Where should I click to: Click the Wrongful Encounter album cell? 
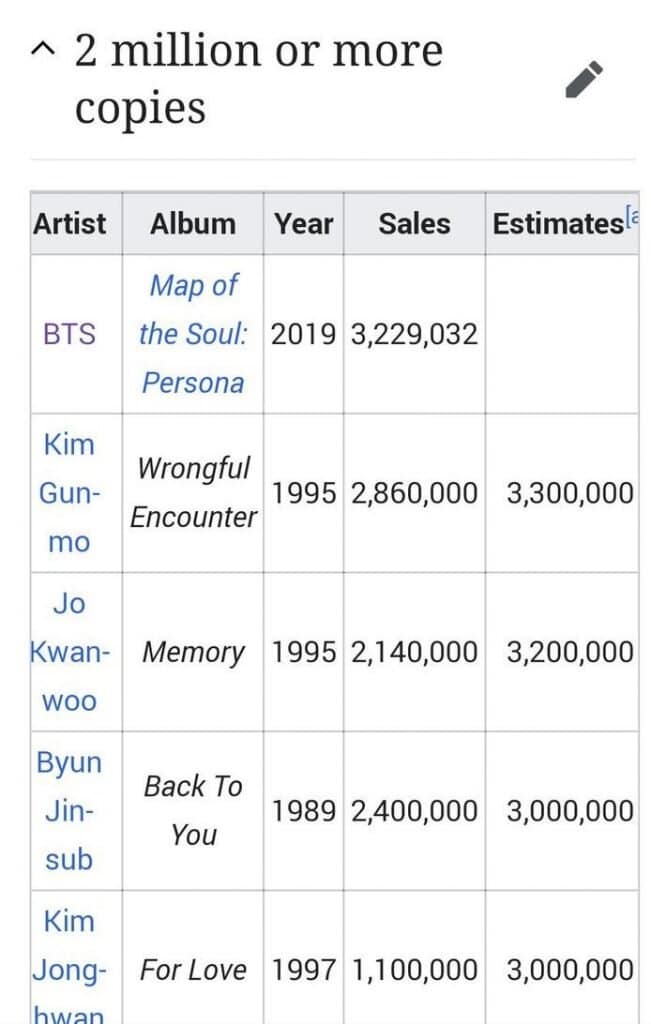point(193,492)
